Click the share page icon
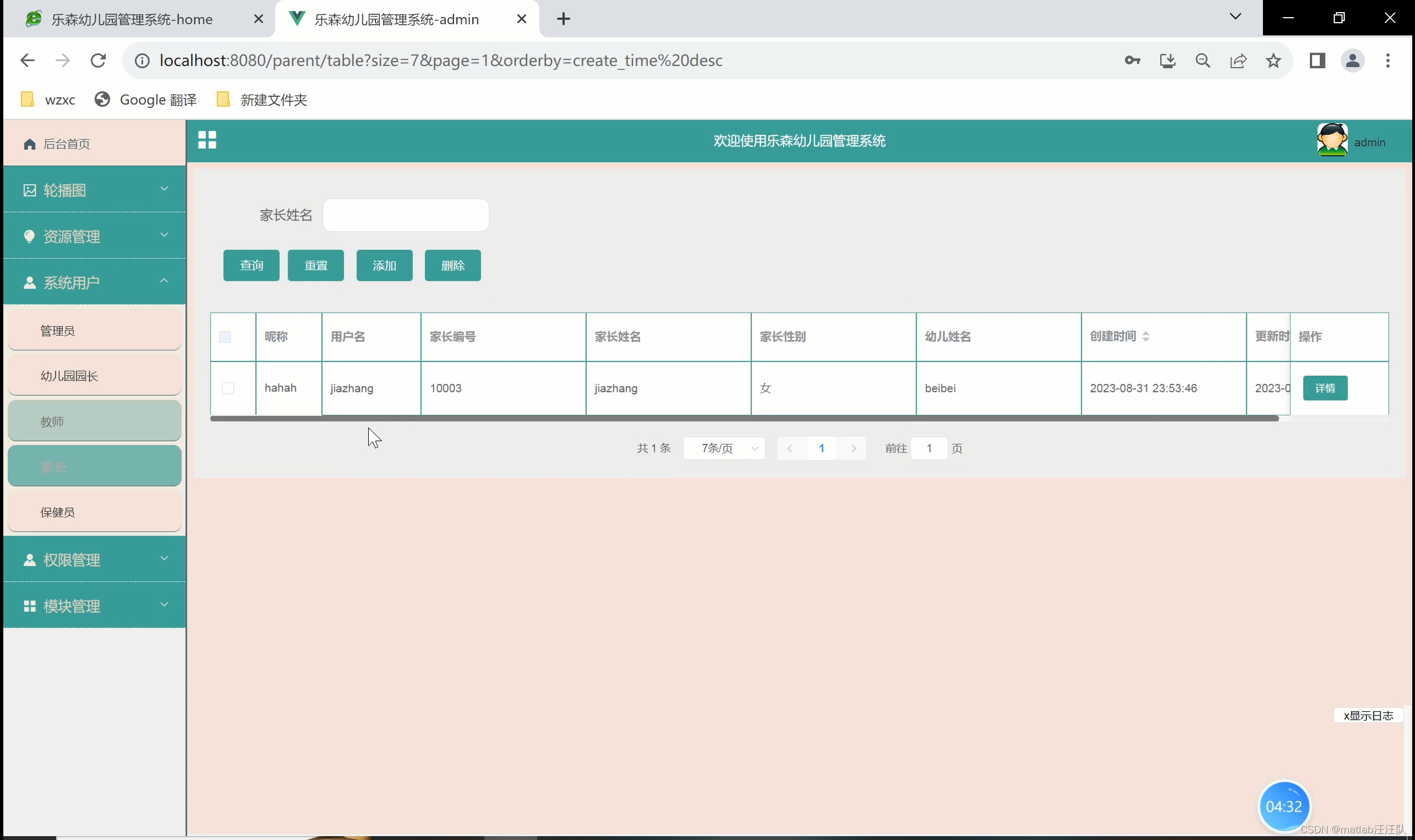 click(1238, 61)
